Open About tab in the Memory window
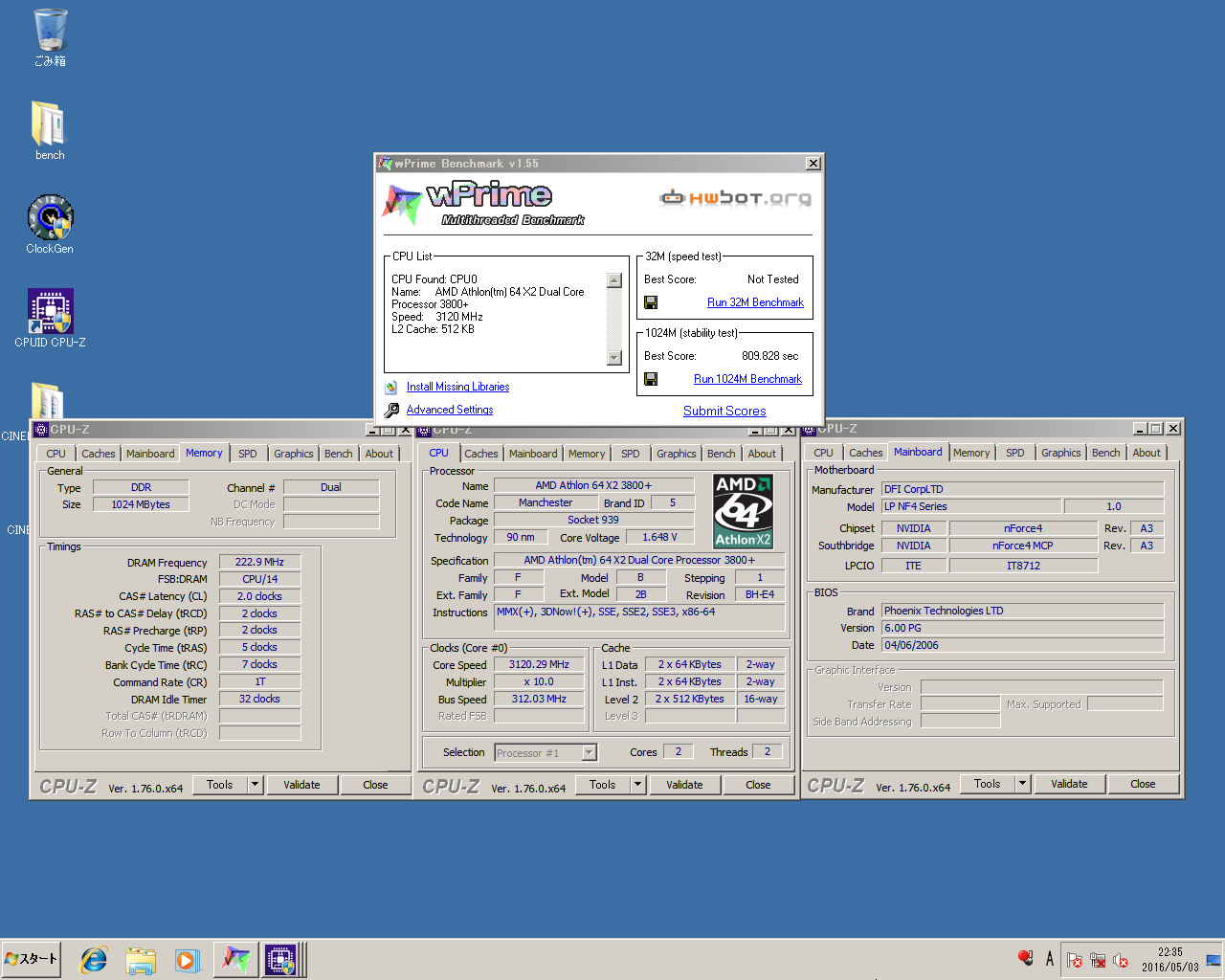This screenshot has width=1225, height=980. coord(379,454)
